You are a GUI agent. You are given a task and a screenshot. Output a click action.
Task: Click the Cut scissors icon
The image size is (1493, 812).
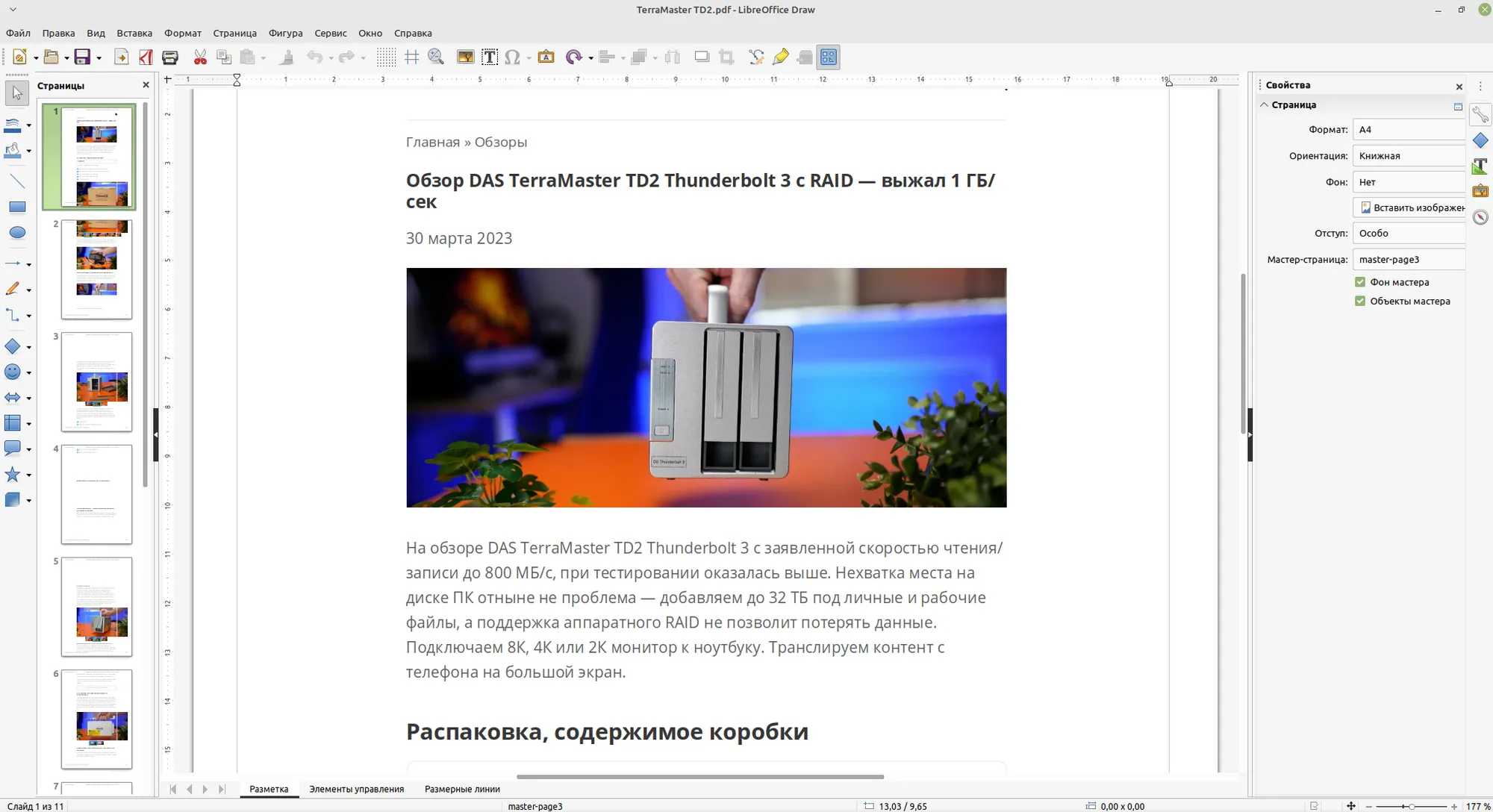tap(200, 57)
